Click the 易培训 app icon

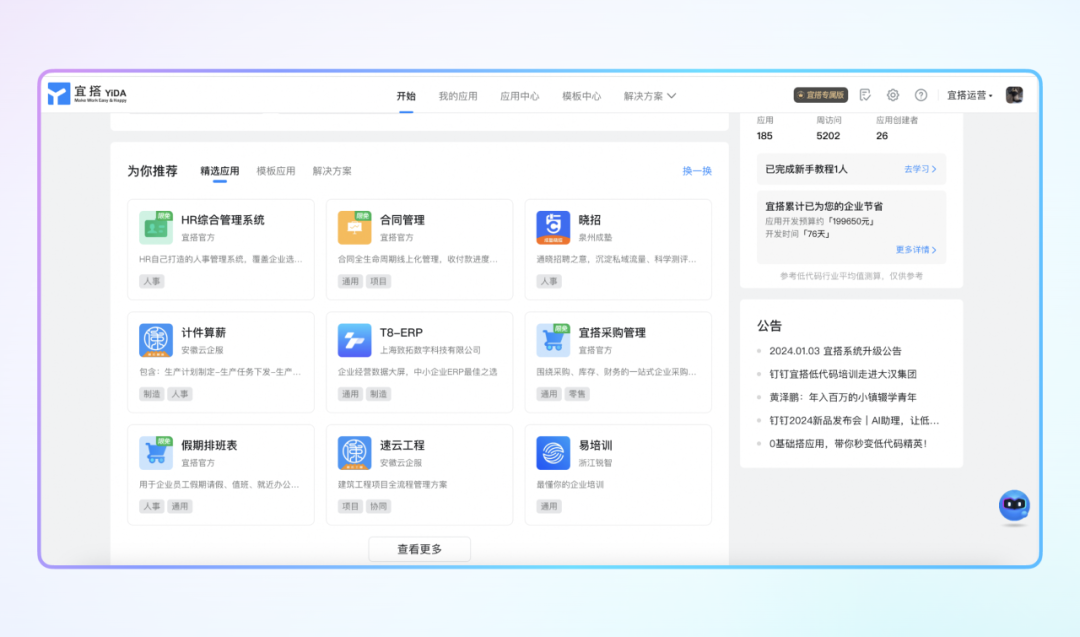553,453
